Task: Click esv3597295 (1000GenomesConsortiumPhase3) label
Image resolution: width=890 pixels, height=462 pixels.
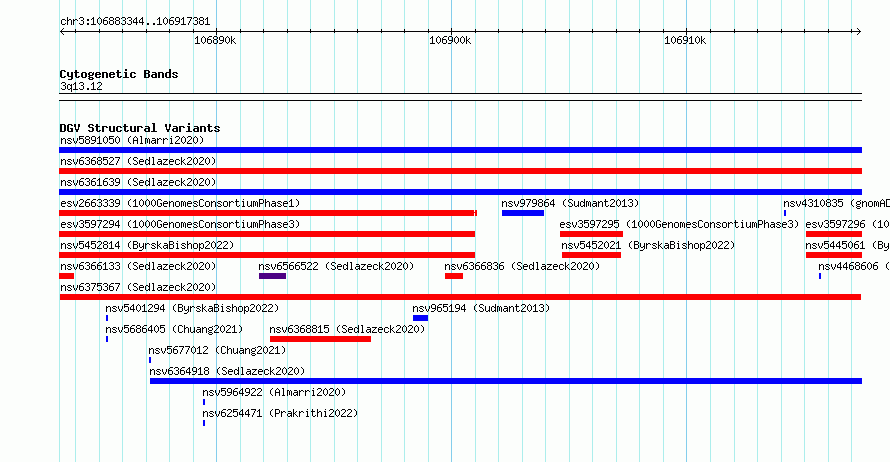Action: pos(679,224)
